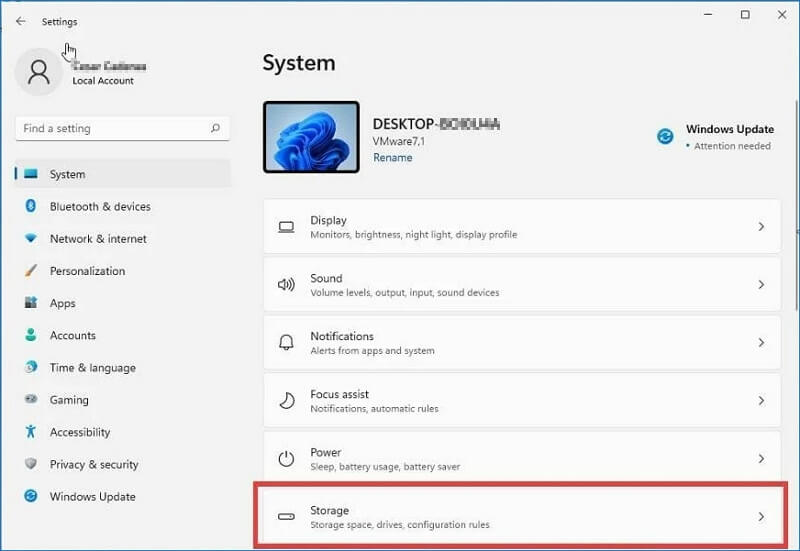This screenshot has width=800, height=551.
Task: Click the Focus assist moon icon
Action: pos(287,400)
